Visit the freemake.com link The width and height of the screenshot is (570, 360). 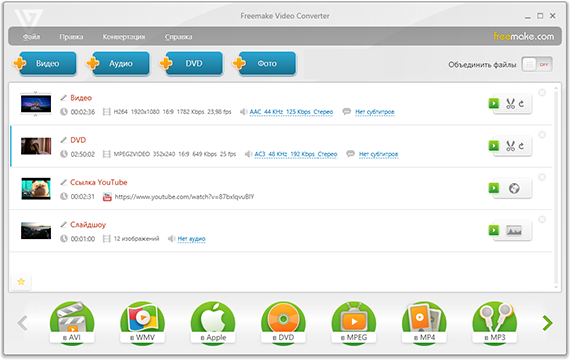[523, 36]
